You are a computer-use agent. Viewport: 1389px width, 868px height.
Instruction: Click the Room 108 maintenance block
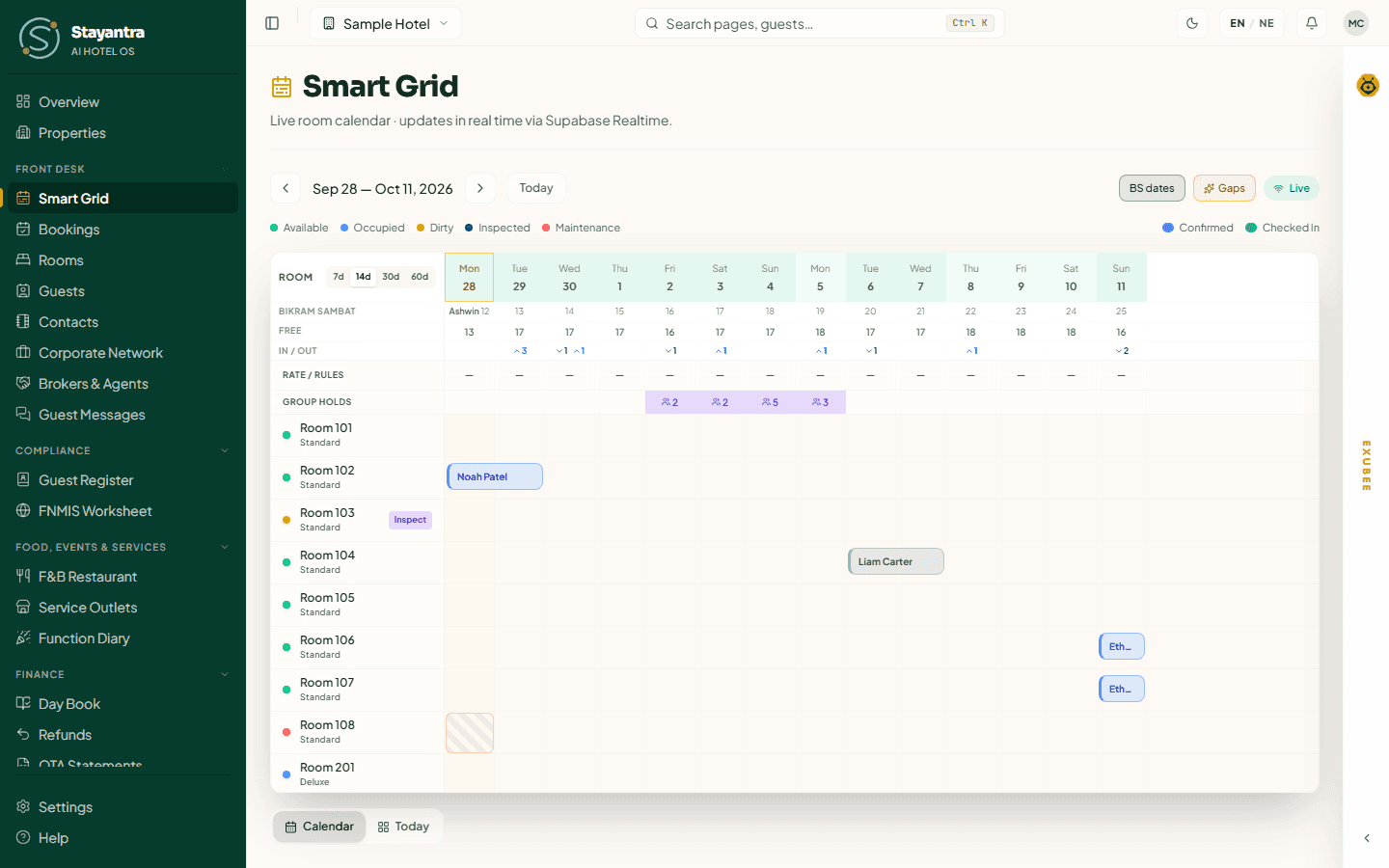(x=470, y=733)
